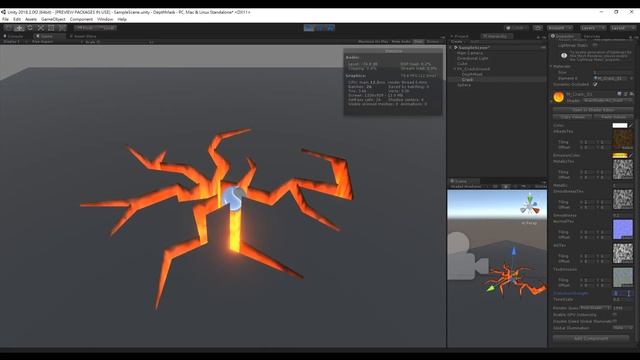Switch to the Hierarchy tab
This screenshot has height=360, width=640.
click(496, 36)
